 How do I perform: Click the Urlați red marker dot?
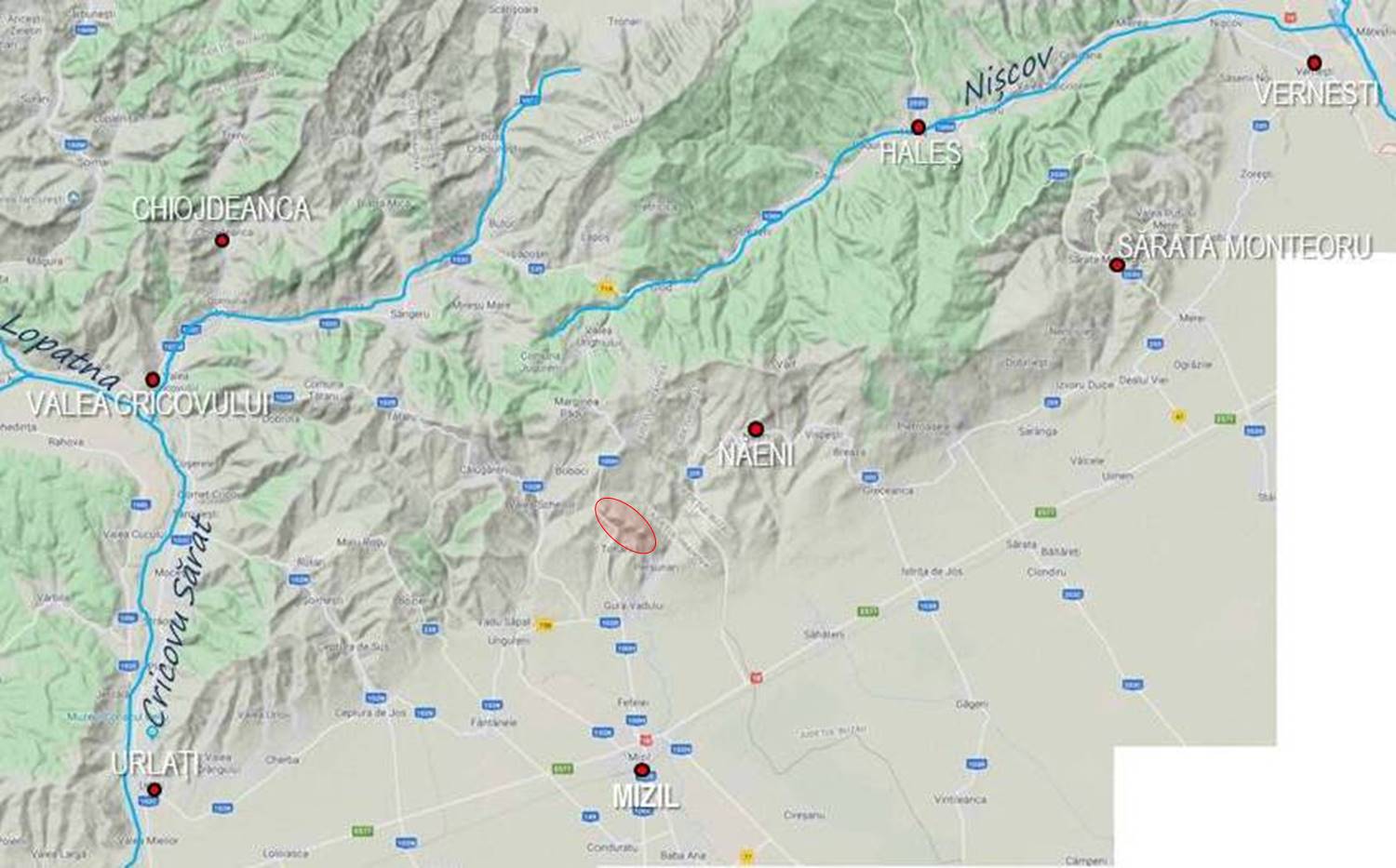pos(154,790)
